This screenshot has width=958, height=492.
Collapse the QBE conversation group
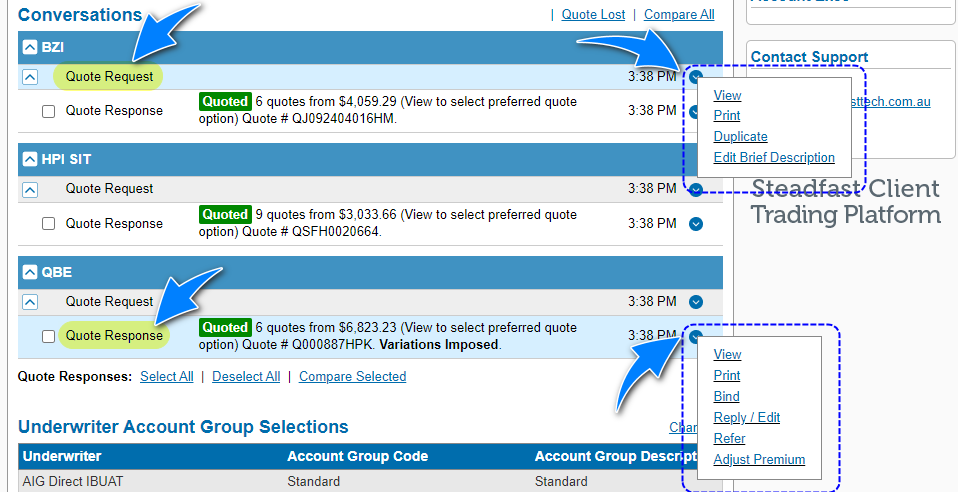point(30,272)
